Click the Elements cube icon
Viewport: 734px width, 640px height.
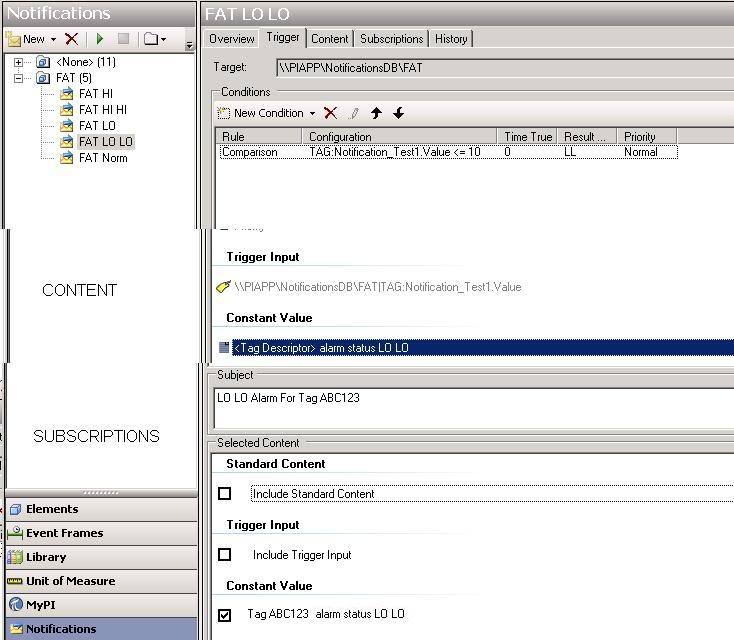coord(15,509)
